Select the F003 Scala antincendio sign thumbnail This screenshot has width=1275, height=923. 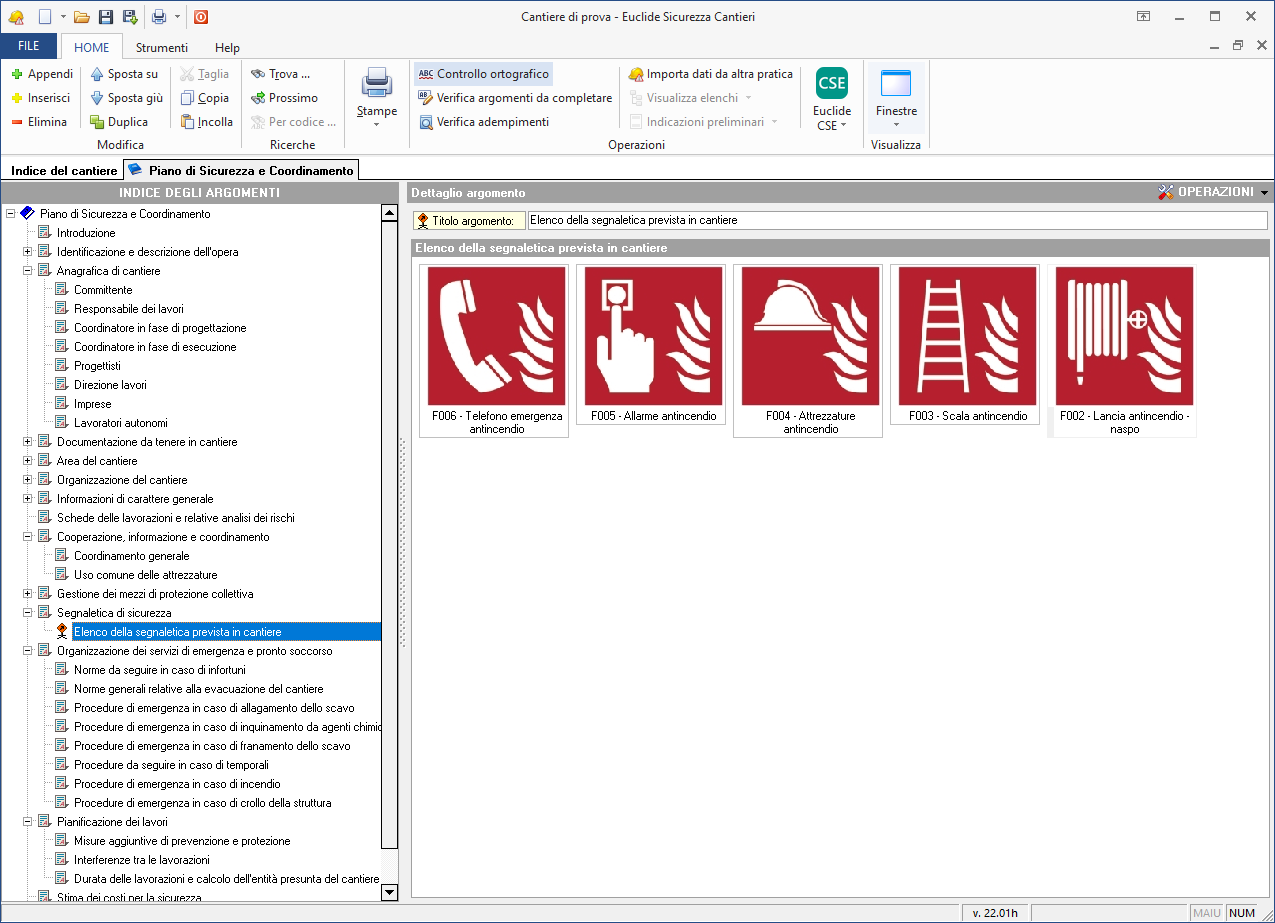[966, 337]
